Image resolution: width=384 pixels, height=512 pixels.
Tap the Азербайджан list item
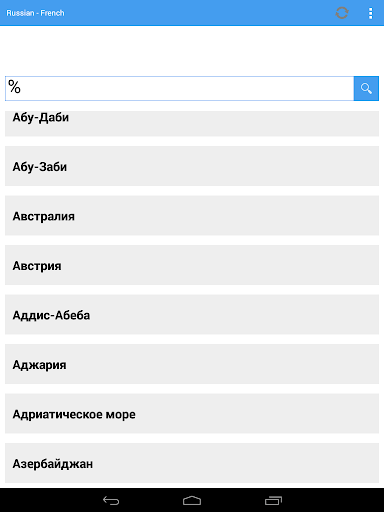[x=192, y=463]
